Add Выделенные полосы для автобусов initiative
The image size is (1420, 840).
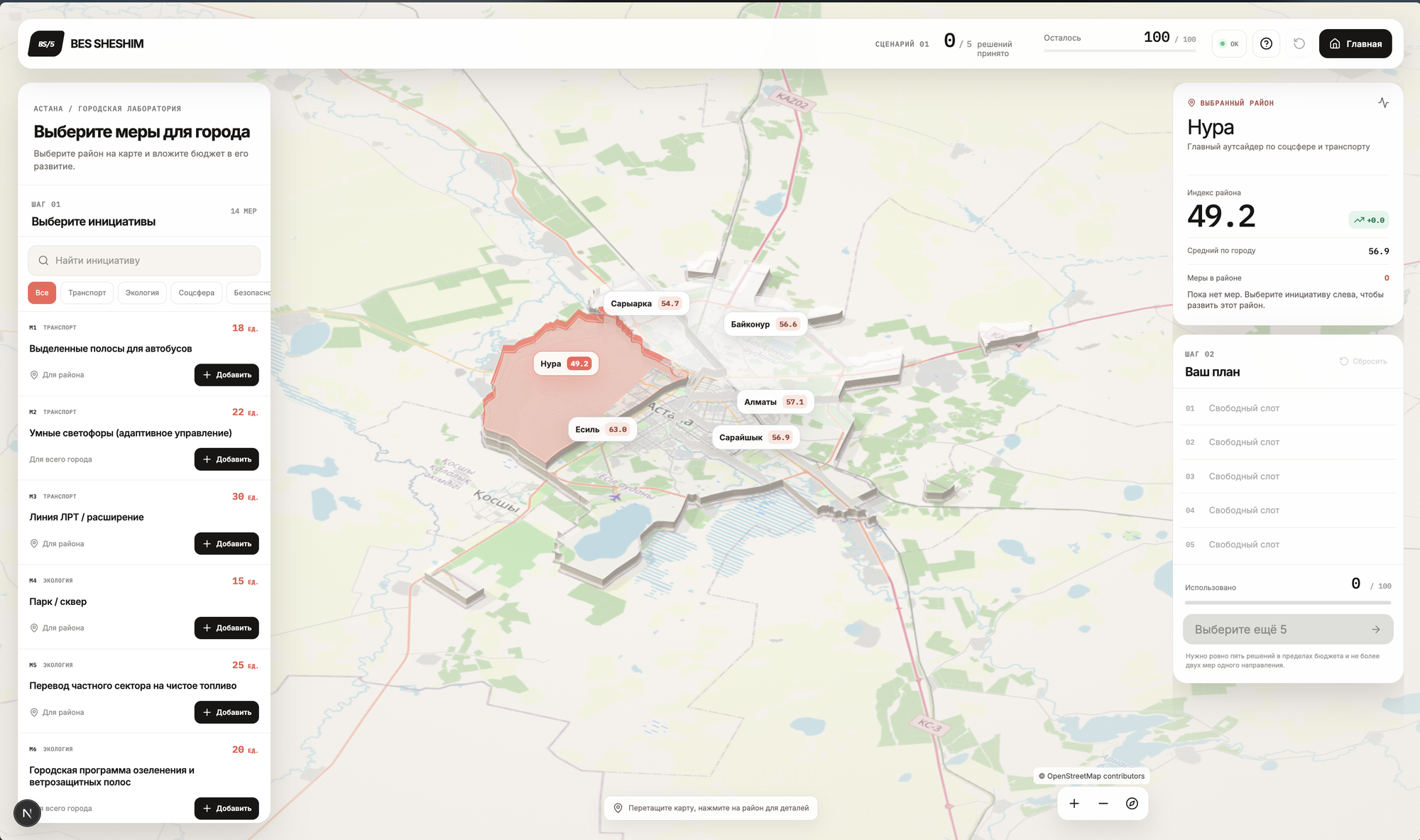(226, 375)
